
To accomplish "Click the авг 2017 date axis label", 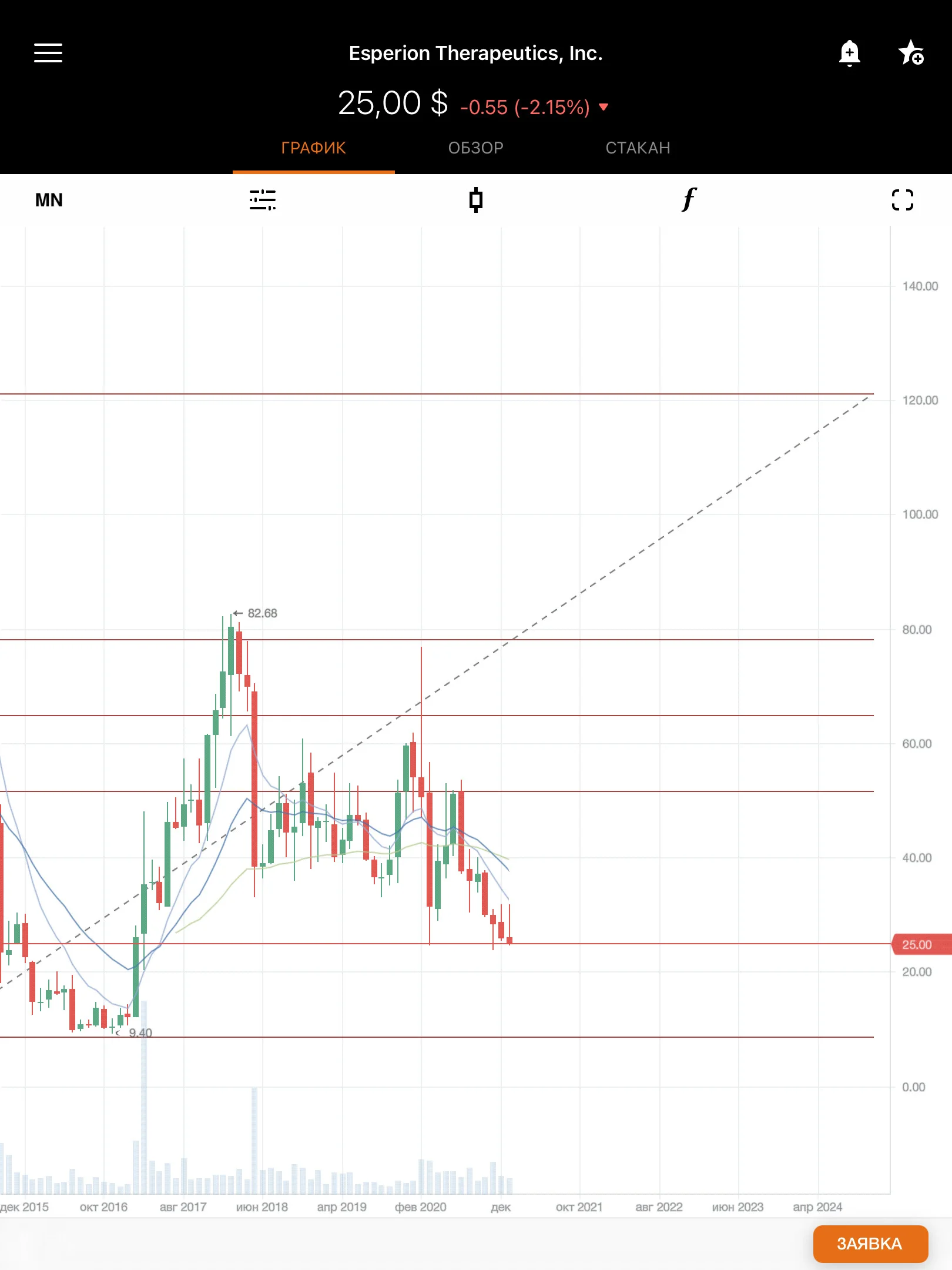I will click(x=183, y=1207).
